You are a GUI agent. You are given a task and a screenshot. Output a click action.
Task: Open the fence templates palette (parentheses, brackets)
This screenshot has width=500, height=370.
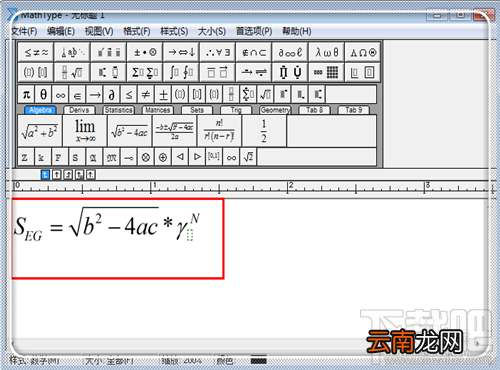[x=36, y=72]
